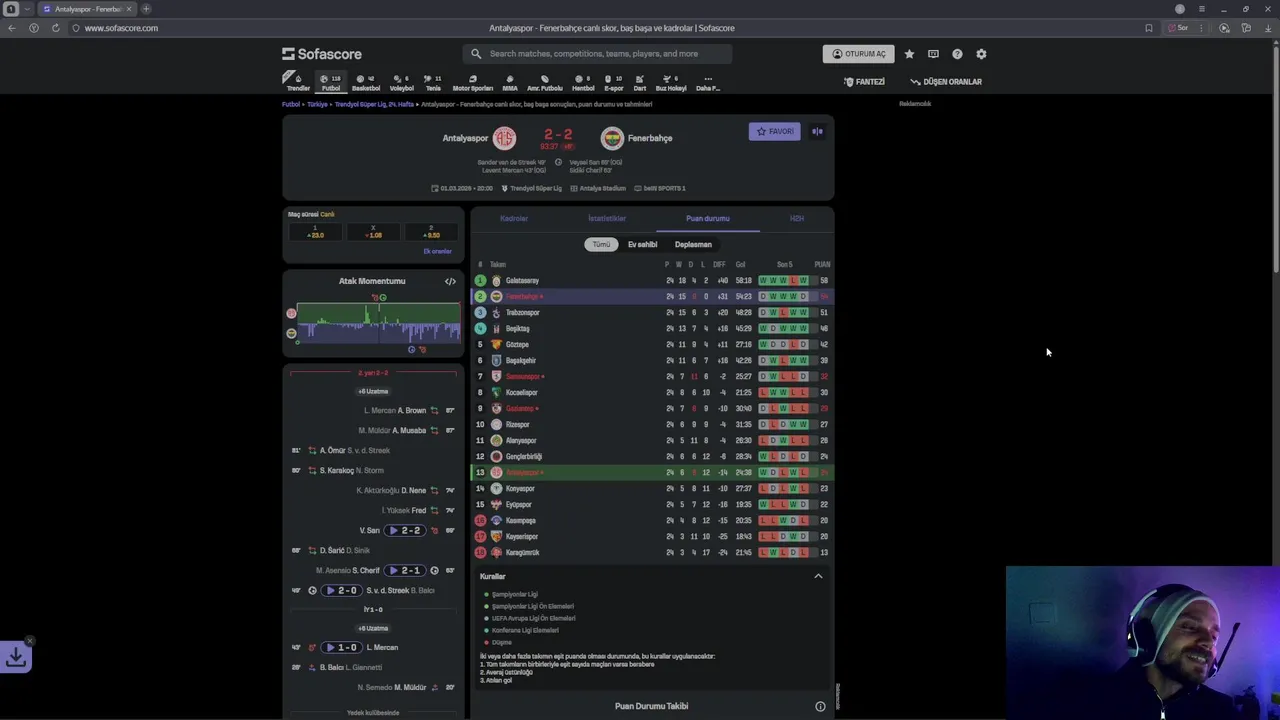The width and height of the screenshot is (1280, 720).
Task: Select the Tümü standings filter
Action: click(601, 244)
